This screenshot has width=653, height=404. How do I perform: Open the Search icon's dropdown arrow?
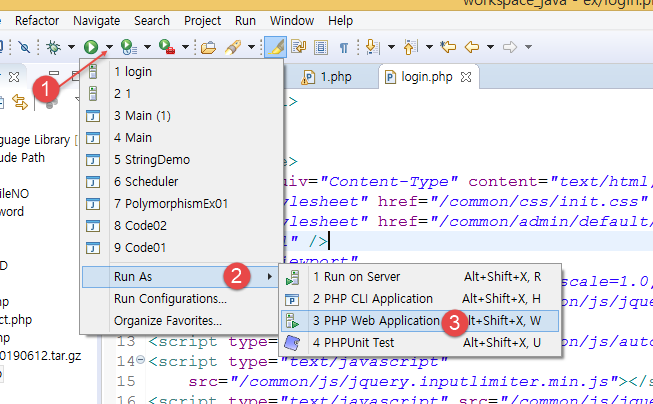point(251,47)
